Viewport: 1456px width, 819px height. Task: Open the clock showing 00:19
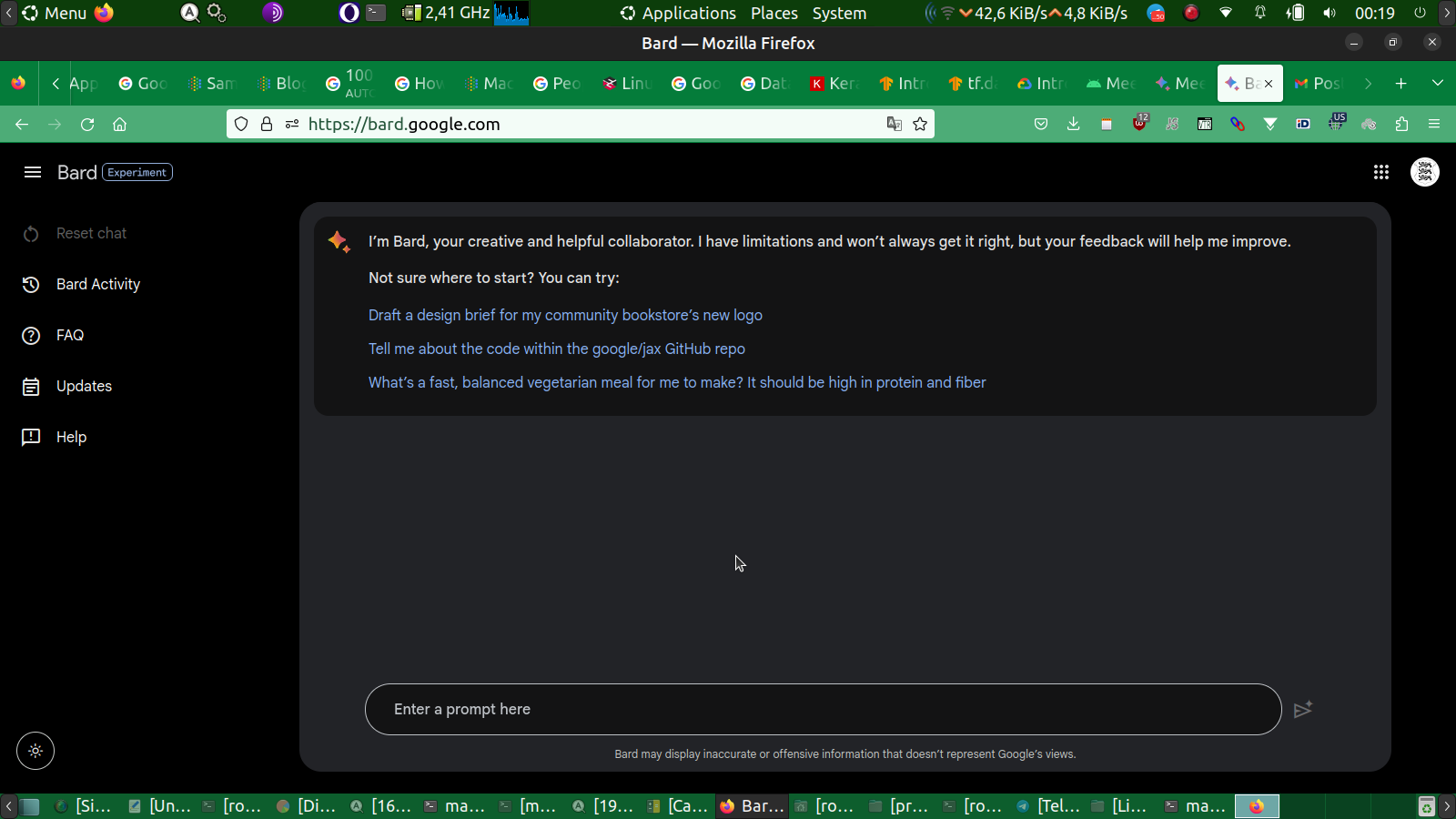click(1374, 13)
